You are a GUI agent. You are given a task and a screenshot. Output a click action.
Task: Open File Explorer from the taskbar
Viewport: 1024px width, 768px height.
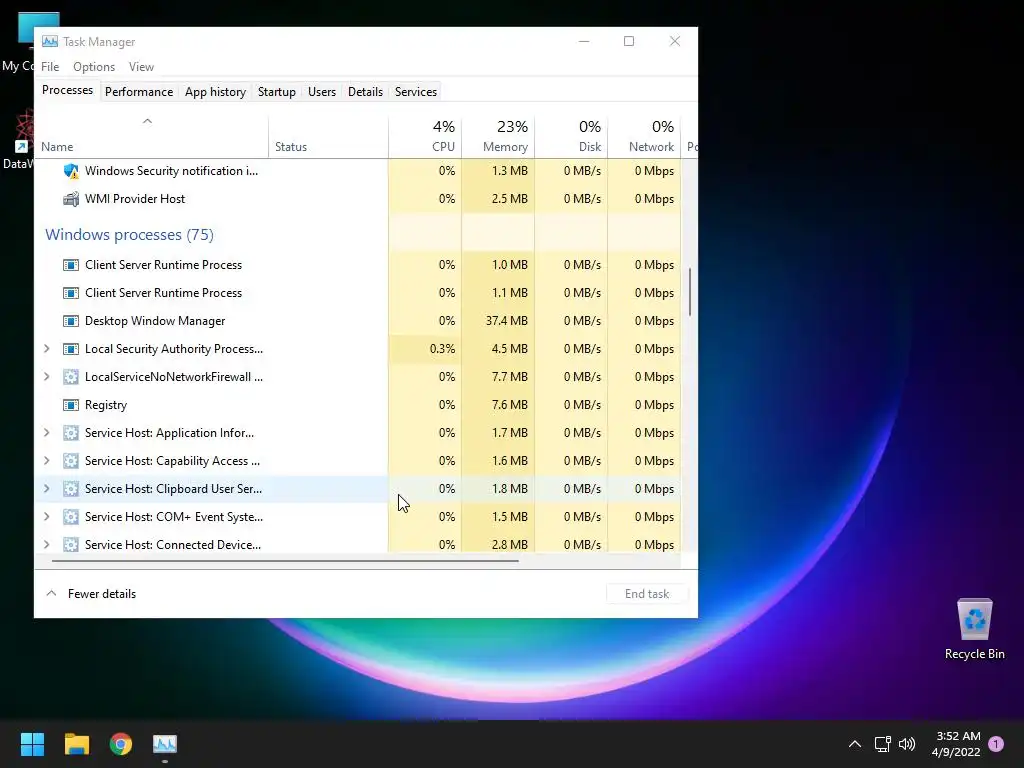(76, 744)
